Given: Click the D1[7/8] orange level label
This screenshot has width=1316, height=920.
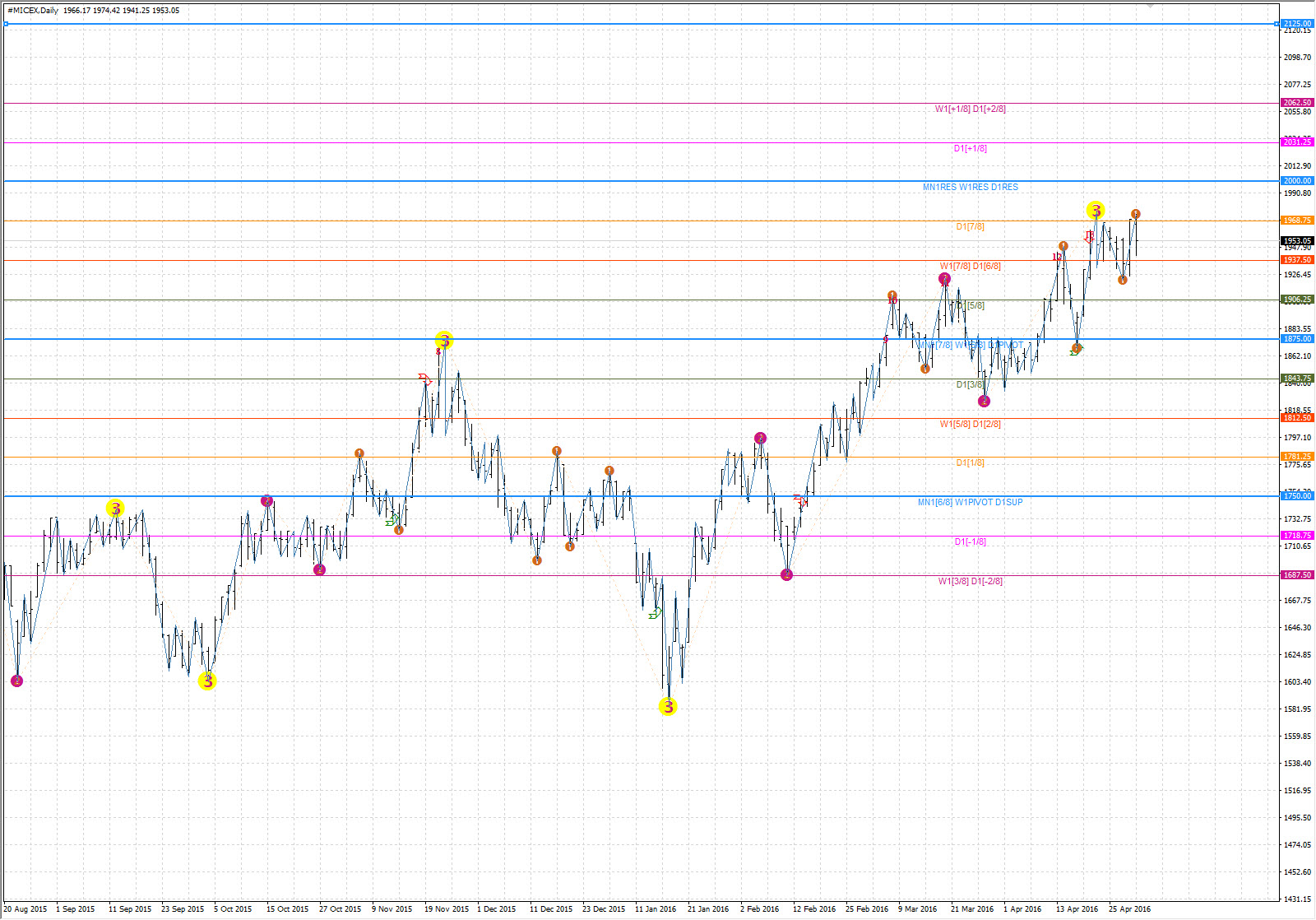Looking at the screenshot, I should coord(970,227).
